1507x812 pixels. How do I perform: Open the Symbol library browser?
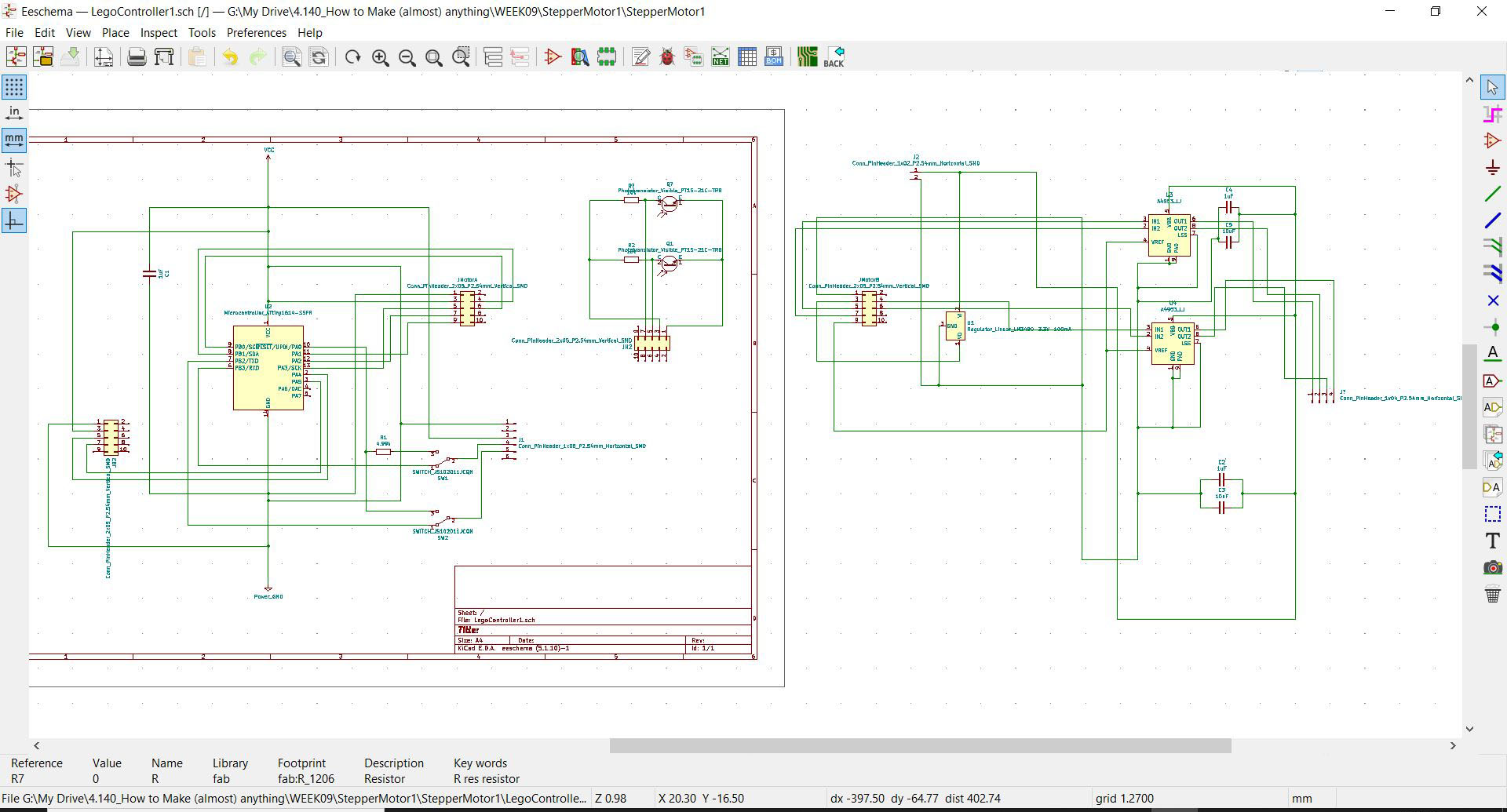pyautogui.click(x=579, y=56)
